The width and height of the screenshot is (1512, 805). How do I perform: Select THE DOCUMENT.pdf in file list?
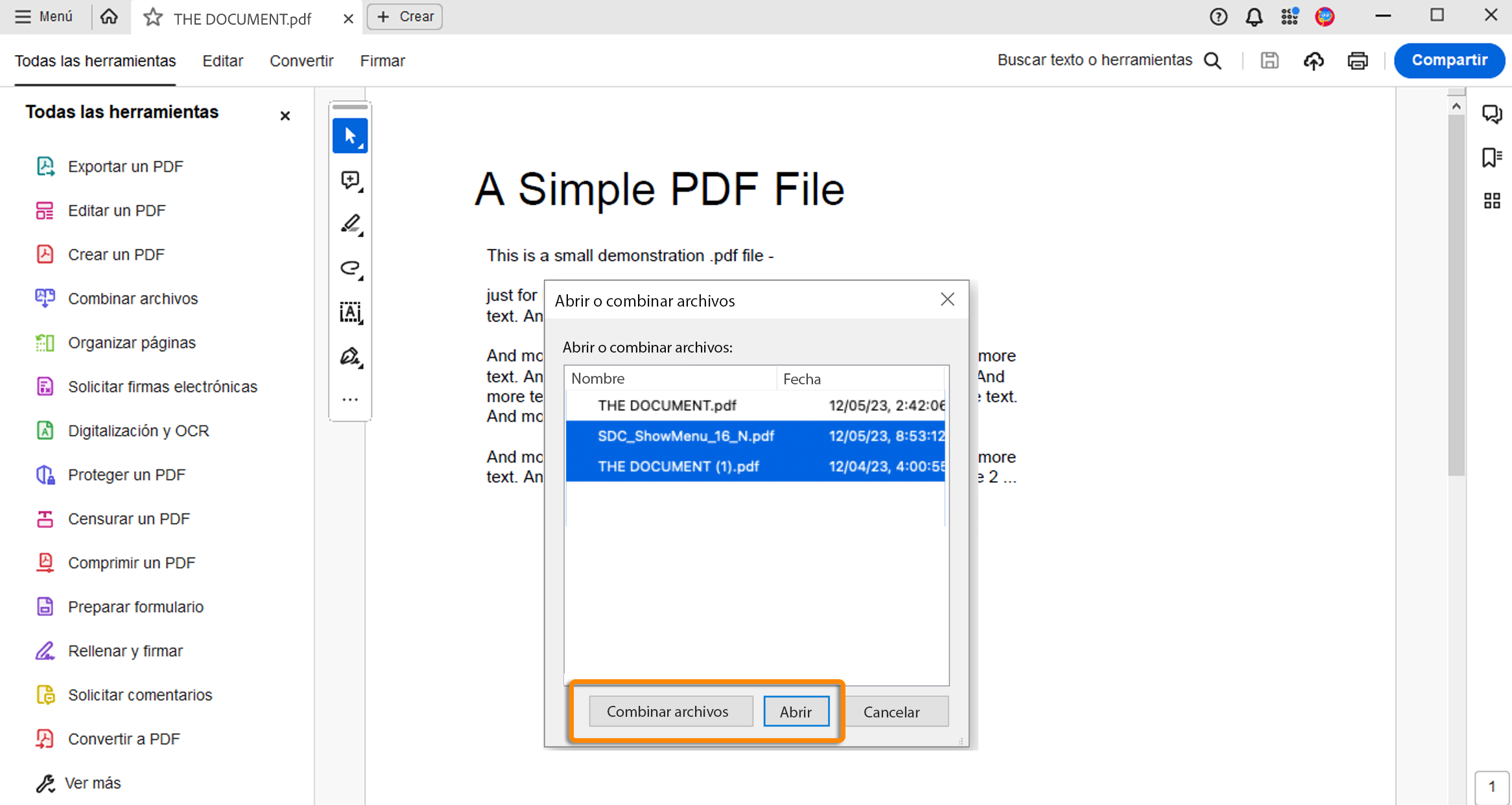(667, 406)
